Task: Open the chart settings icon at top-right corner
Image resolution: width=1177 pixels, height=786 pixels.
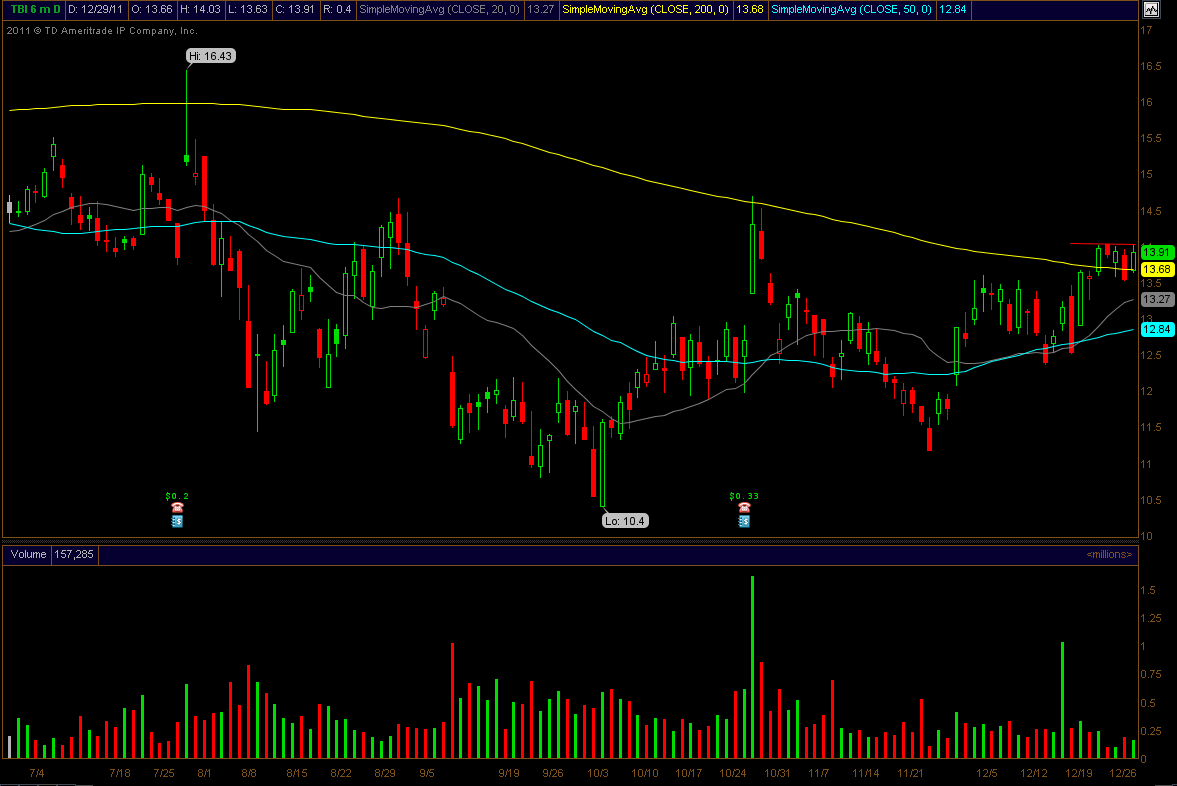Action: [x=1151, y=9]
